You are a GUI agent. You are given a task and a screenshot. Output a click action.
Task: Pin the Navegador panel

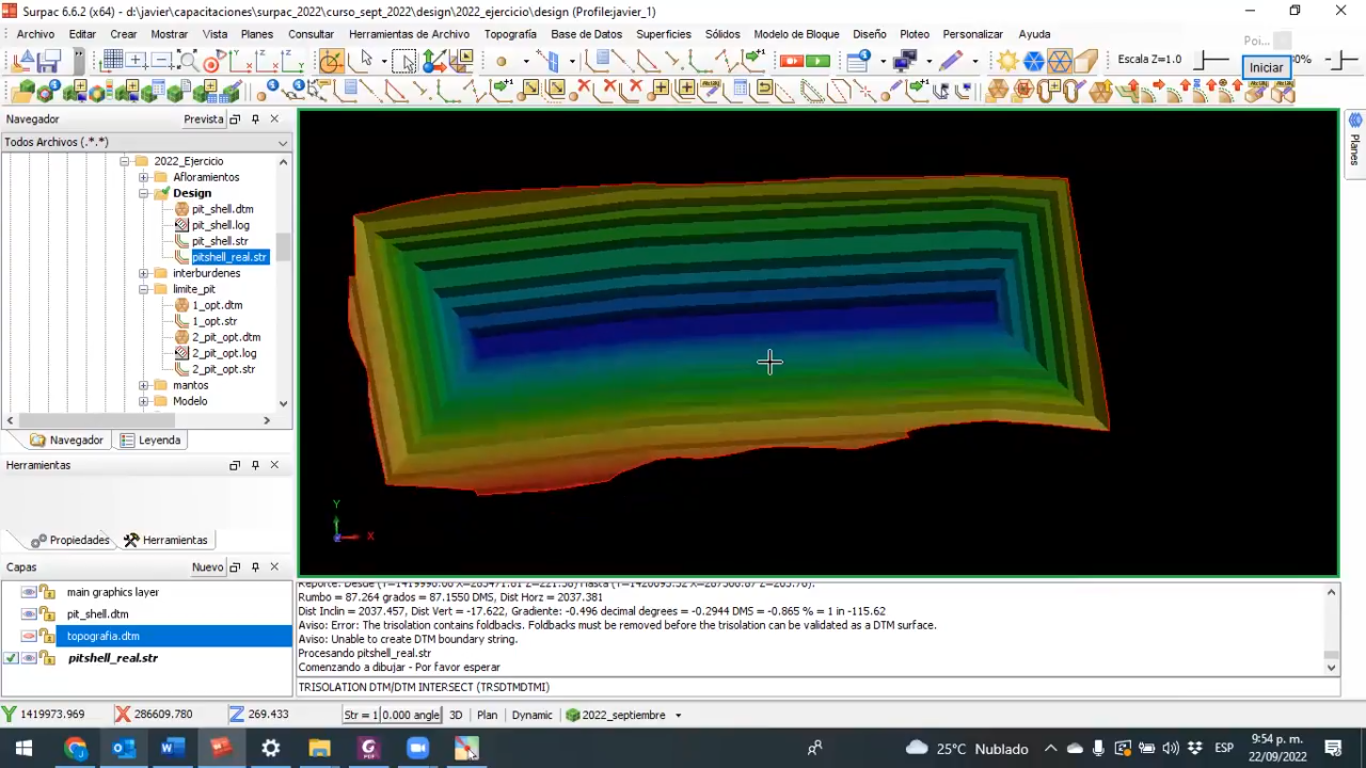coord(255,119)
